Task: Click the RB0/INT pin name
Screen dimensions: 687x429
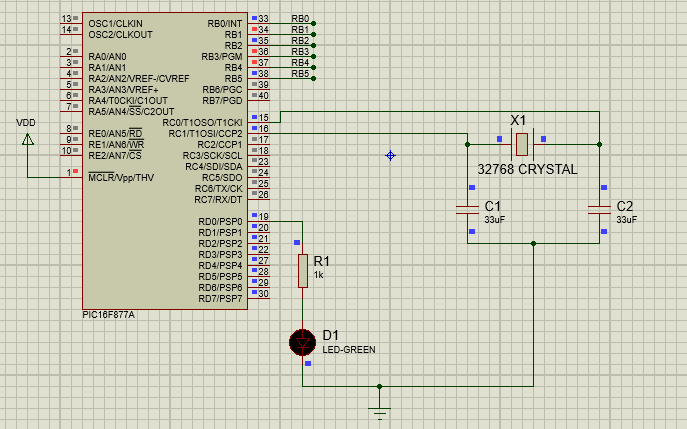Action: tap(225, 24)
